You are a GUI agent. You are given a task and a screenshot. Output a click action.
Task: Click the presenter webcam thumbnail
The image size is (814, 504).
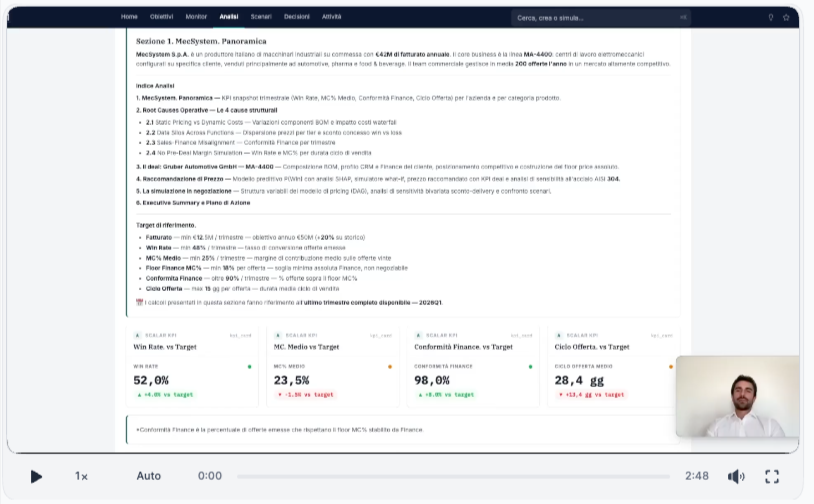737,396
